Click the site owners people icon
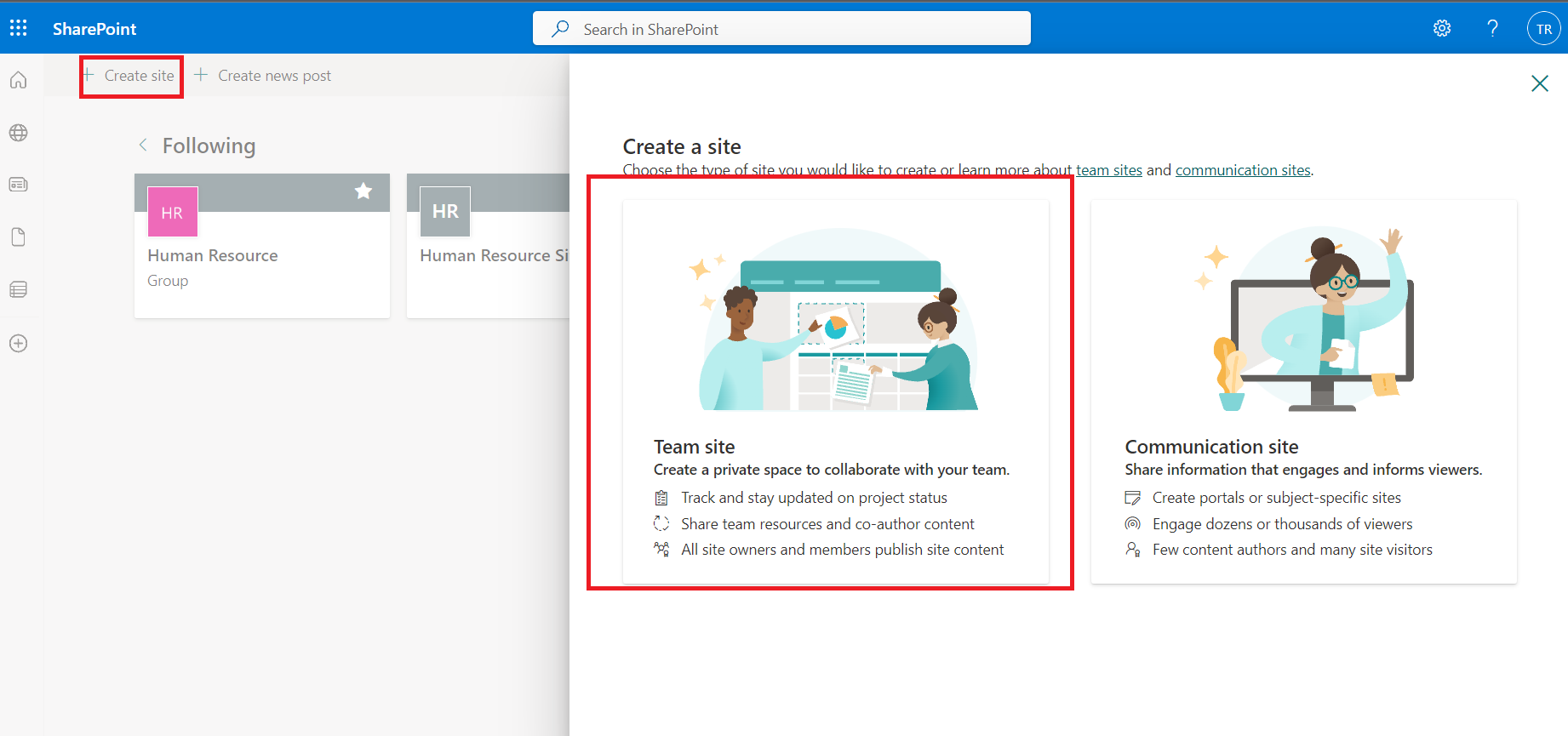 [661, 550]
